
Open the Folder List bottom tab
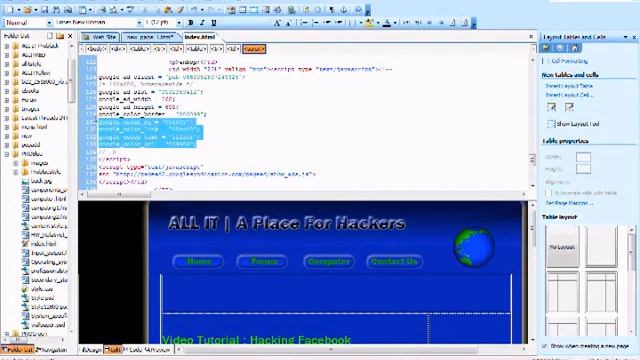click(17, 350)
